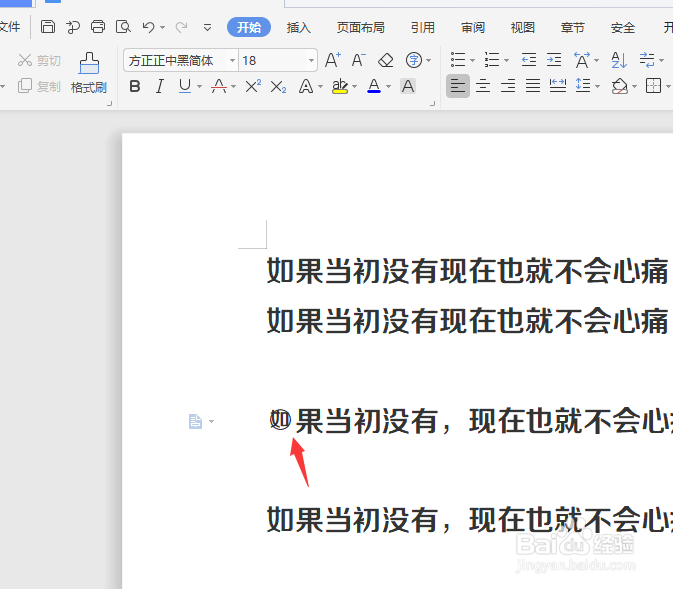Open the font group dialog launcher
The height and width of the screenshot is (589, 673).
(432, 103)
